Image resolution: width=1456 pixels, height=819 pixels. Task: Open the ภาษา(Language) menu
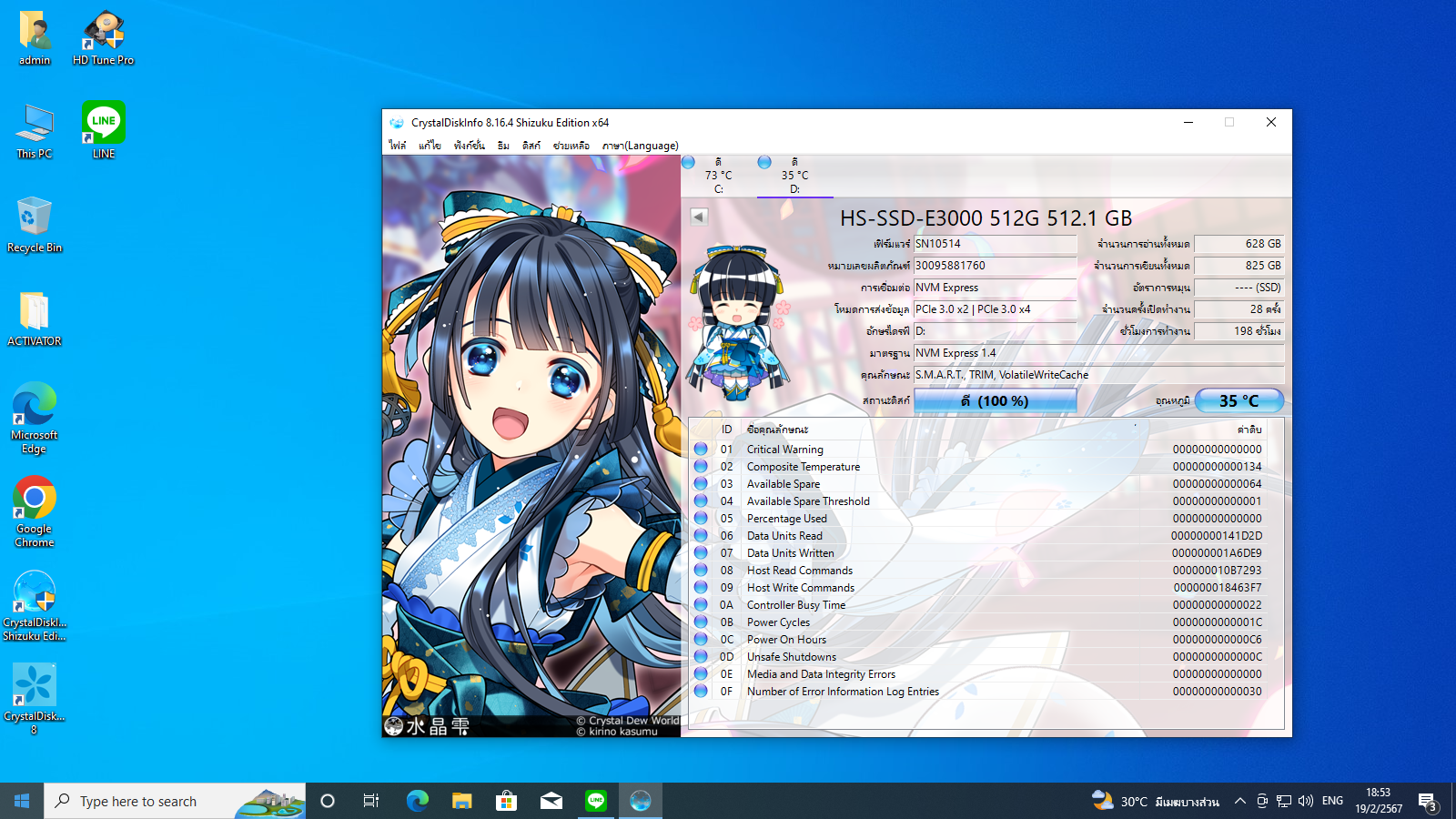641,146
